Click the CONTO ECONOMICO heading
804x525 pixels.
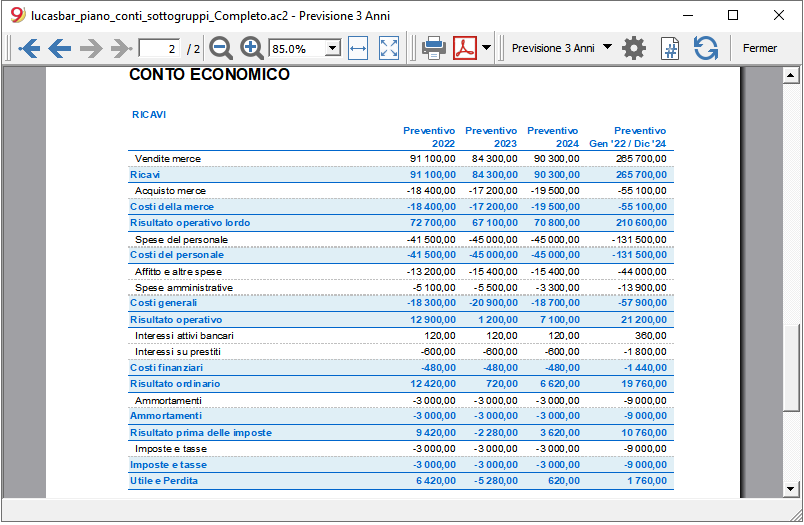pyautogui.click(x=209, y=75)
